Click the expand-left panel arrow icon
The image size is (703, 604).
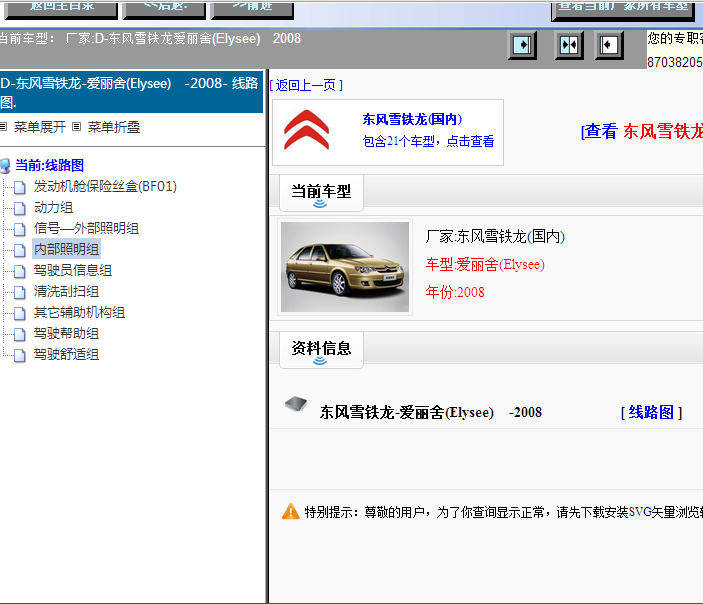pyautogui.click(x=609, y=45)
